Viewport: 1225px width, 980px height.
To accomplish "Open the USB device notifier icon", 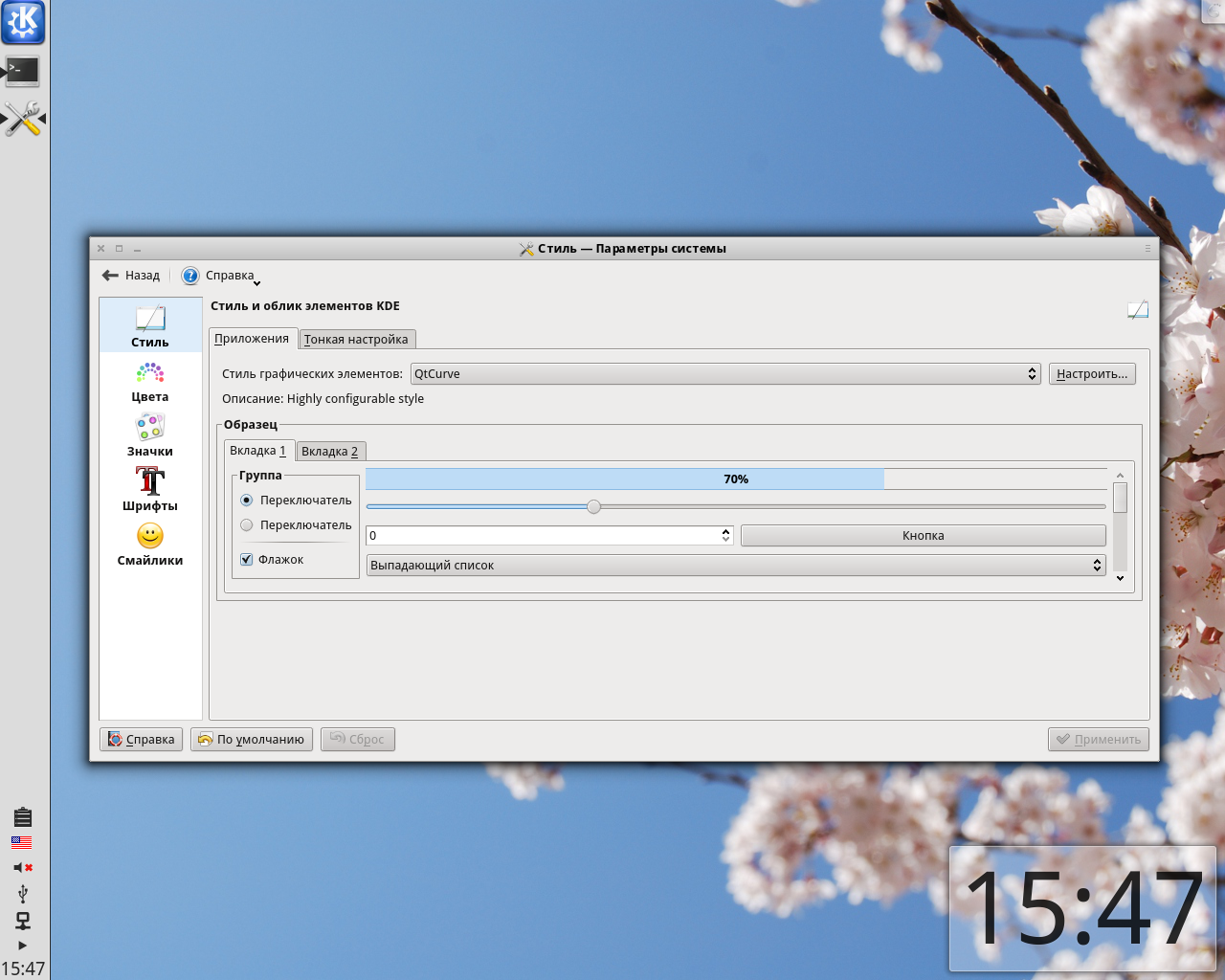I will click(23, 894).
